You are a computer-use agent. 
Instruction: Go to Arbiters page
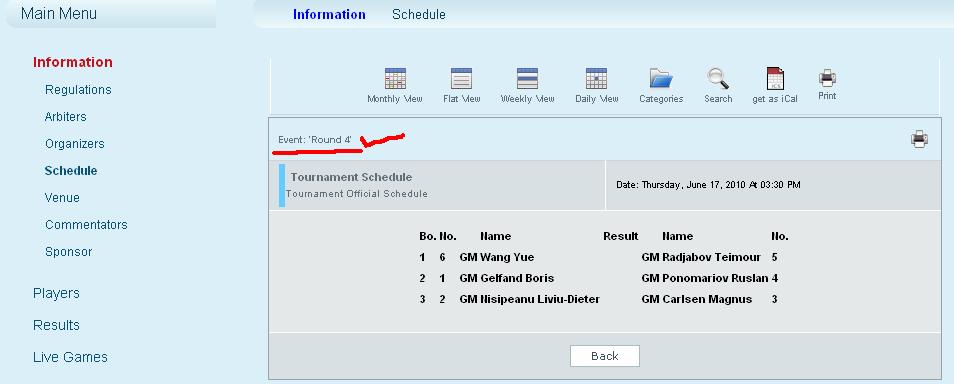pyautogui.click(x=66, y=116)
